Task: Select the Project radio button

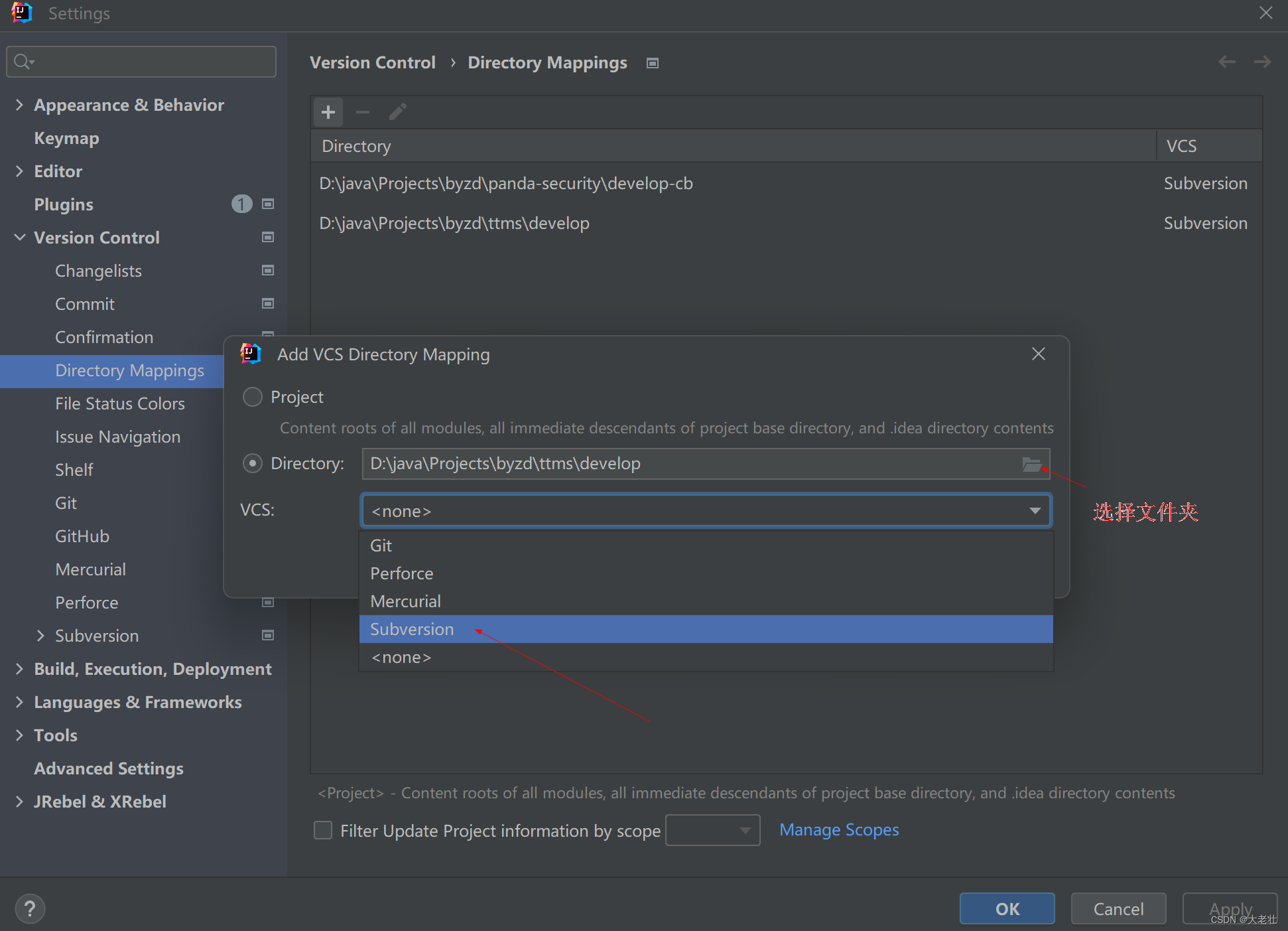Action: [x=253, y=397]
